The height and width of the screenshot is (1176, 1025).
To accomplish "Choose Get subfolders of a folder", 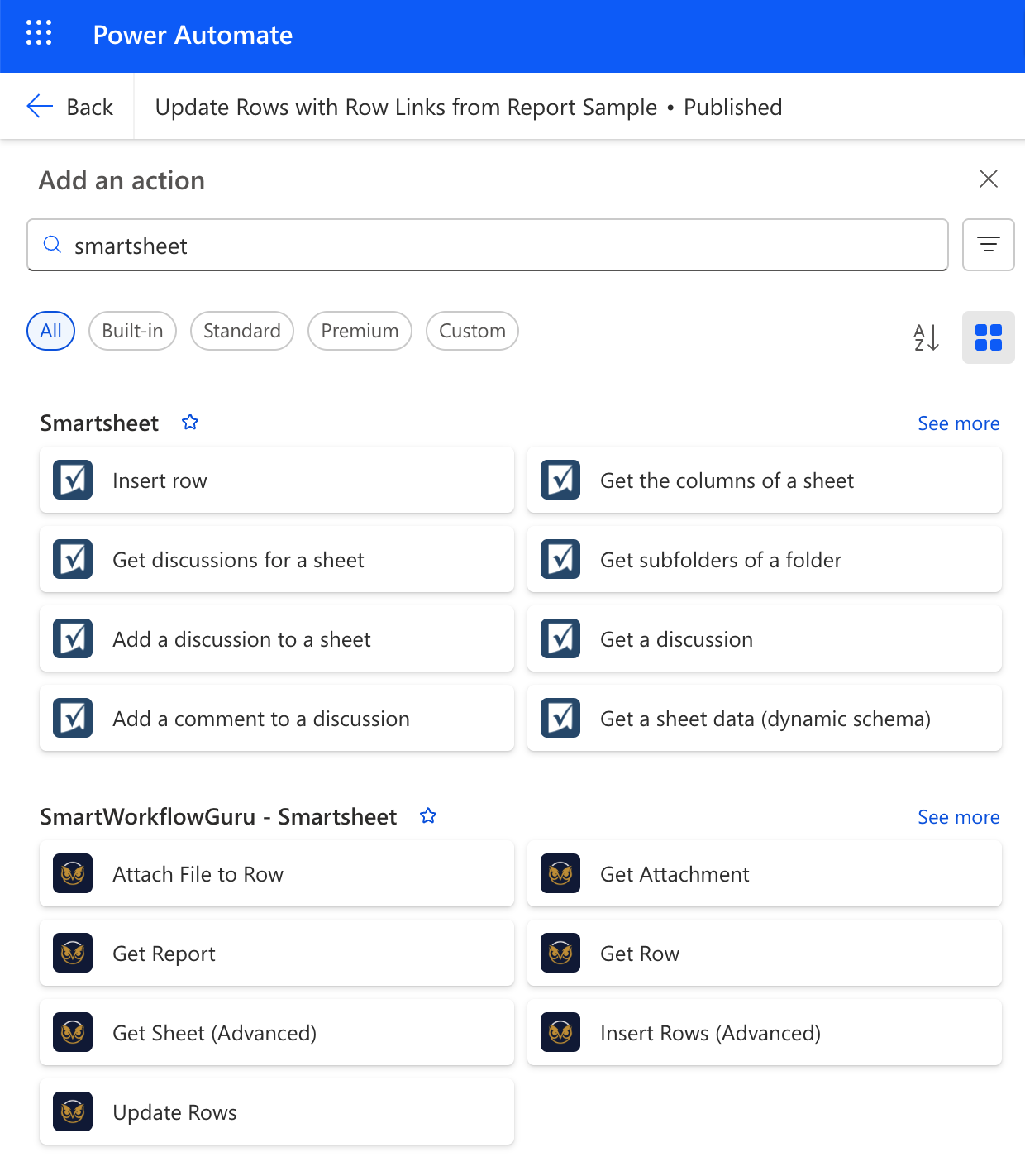I will pos(765,559).
